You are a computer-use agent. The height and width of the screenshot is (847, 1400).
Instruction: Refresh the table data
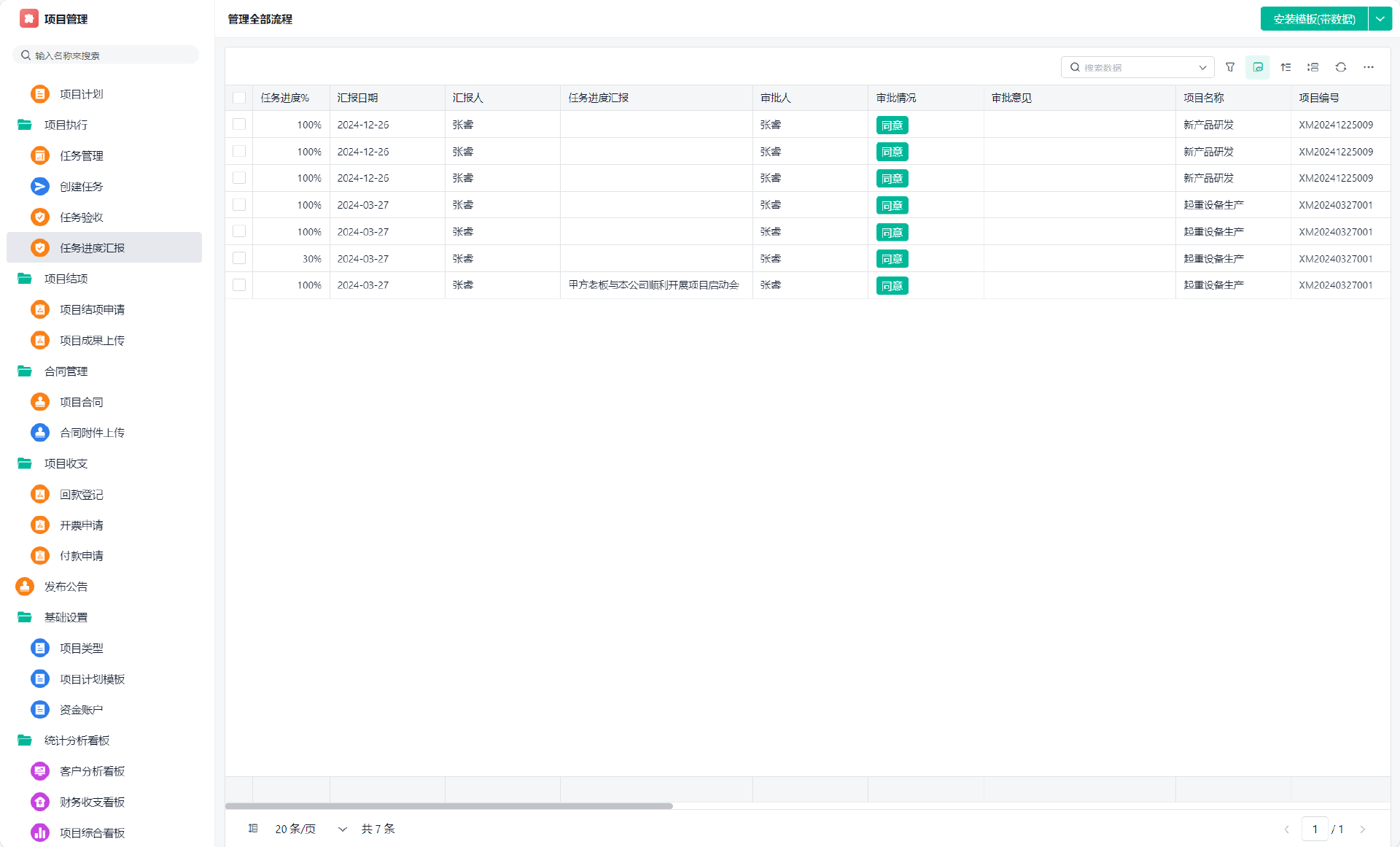1341,67
